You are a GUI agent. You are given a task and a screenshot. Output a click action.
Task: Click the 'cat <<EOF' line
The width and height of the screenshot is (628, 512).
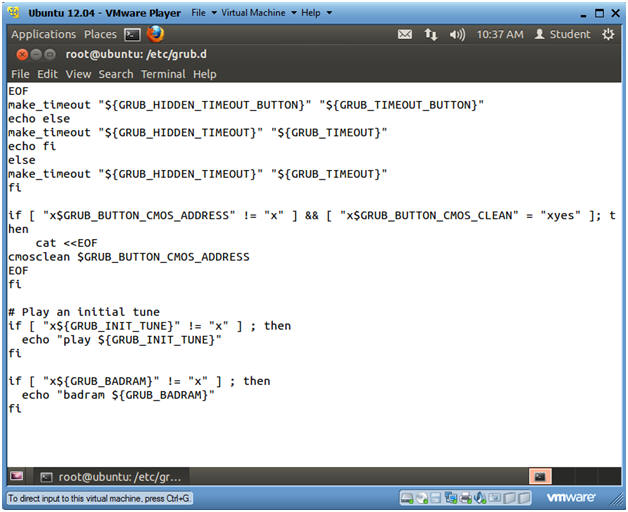[x=66, y=243]
